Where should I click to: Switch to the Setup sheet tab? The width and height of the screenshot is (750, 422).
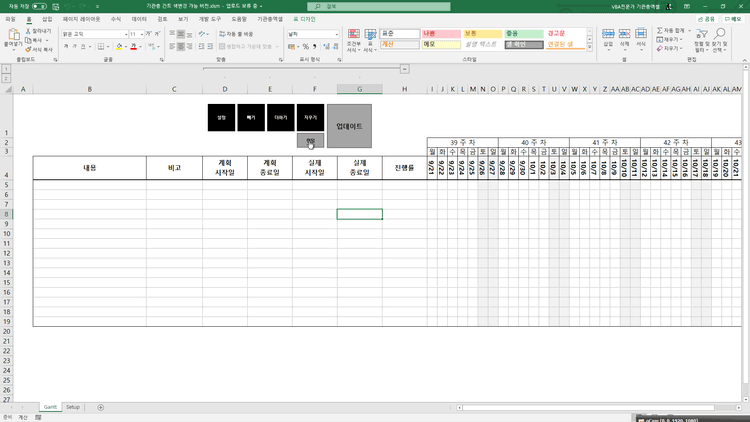pyautogui.click(x=73, y=407)
